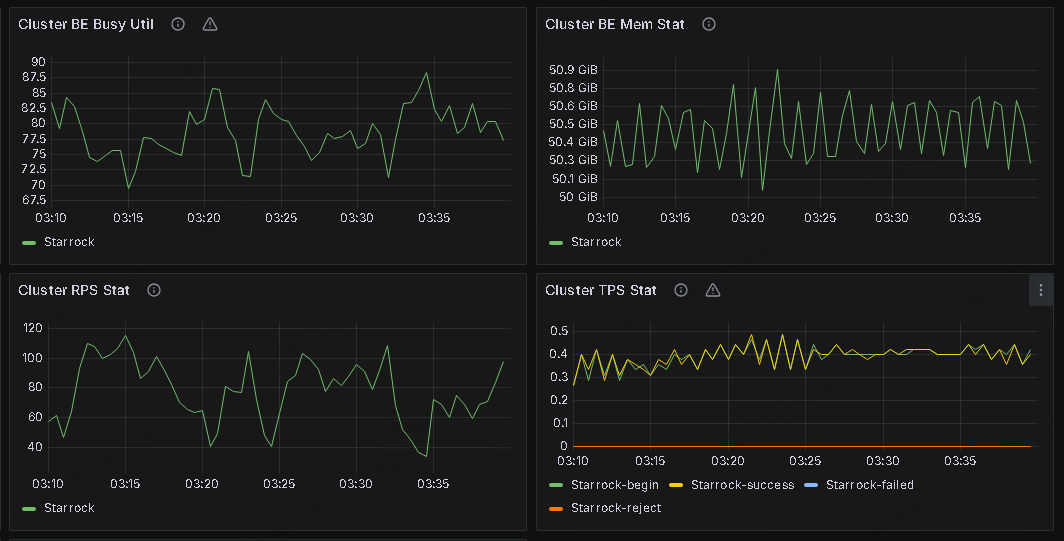The width and height of the screenshot is (1064, 541).
Task: Click Starrock legend label in BE Mem Stat panel
Action: [596, 242]
